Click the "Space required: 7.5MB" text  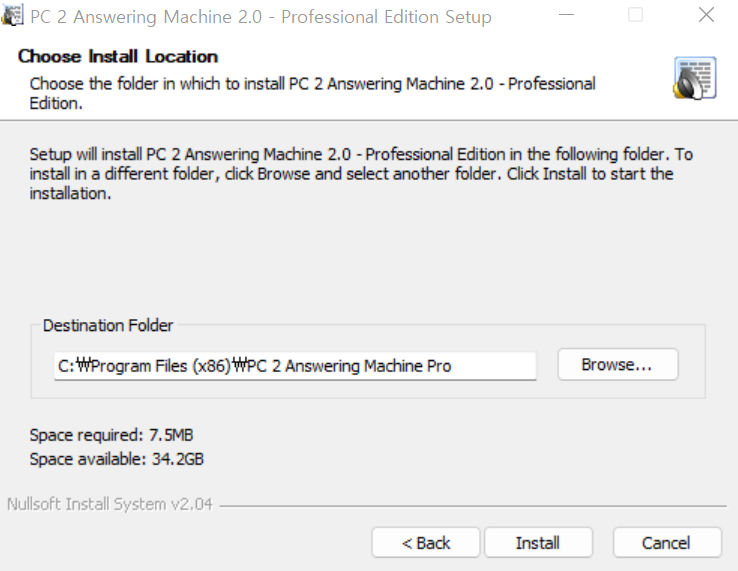tap(112, 435)
